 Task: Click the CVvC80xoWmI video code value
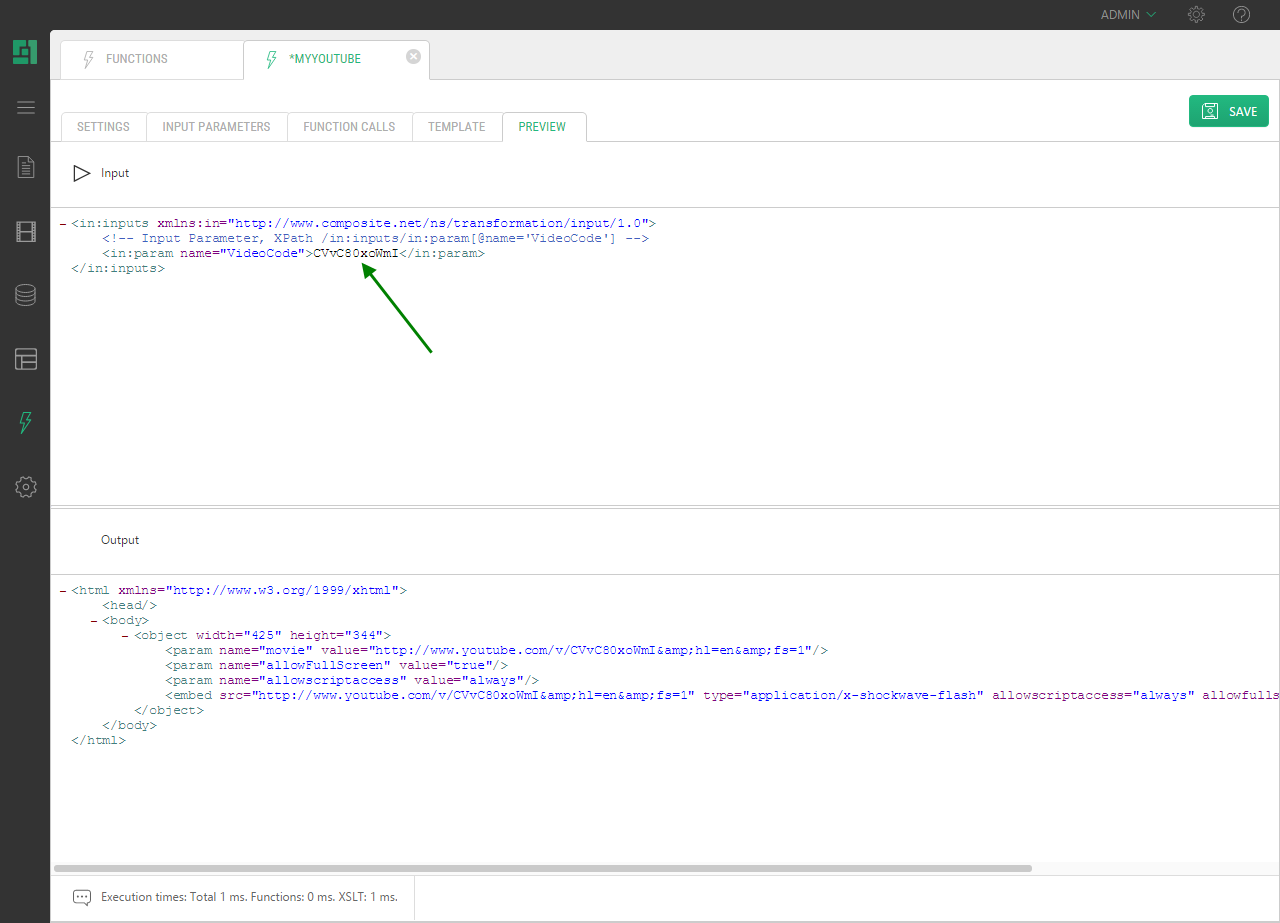pos(356,254)
